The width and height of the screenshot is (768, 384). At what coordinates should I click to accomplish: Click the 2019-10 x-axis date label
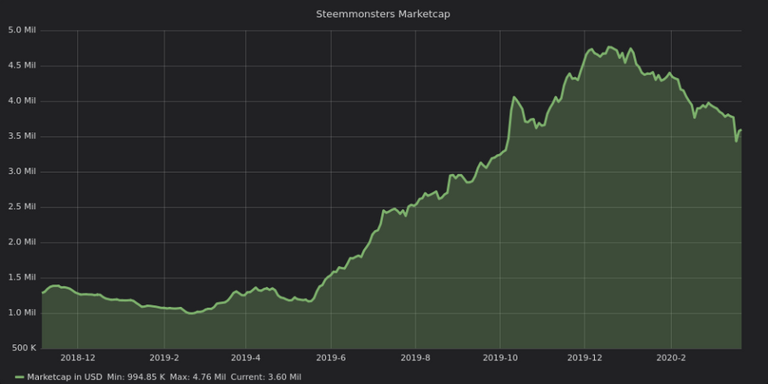[500, 358]
